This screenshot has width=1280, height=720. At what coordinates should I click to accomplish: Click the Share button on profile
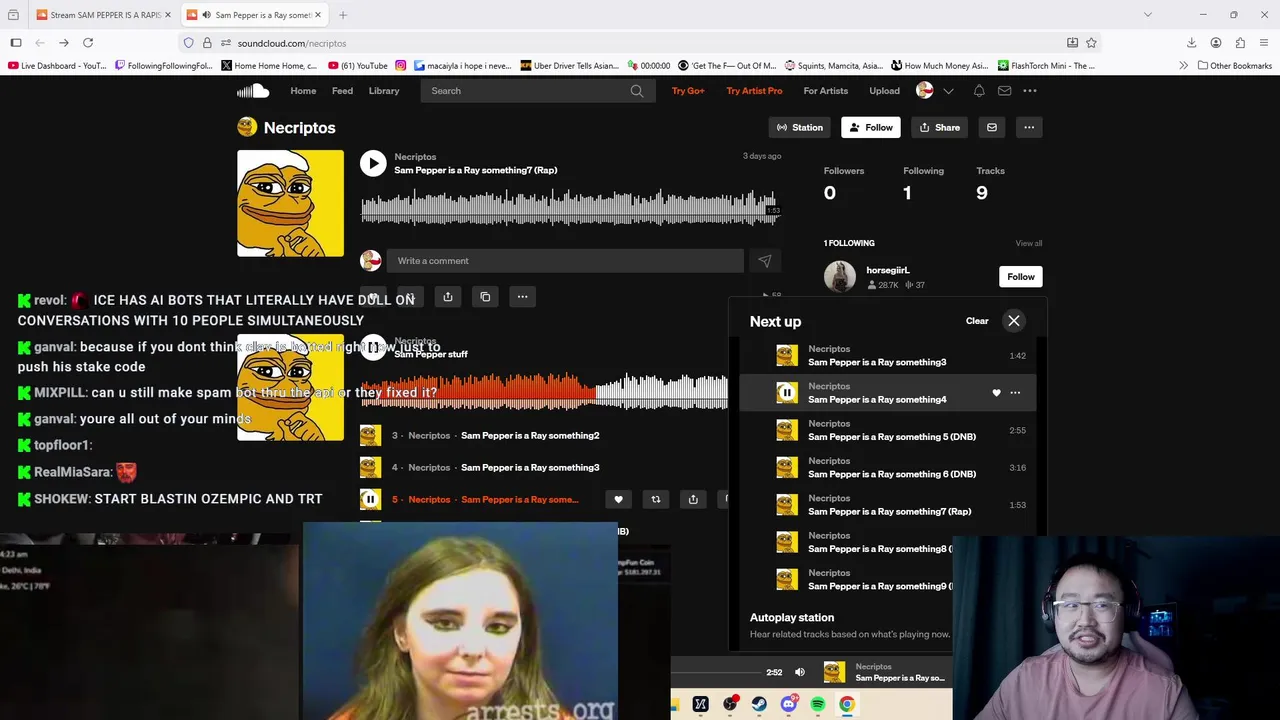pyautogui.click(x=939, y=127)
